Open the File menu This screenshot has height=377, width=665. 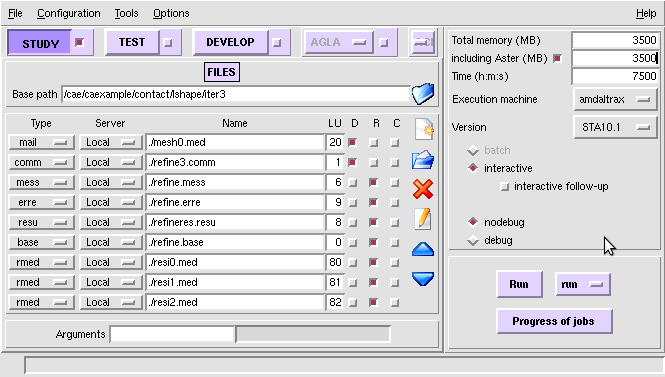[15, 13]
